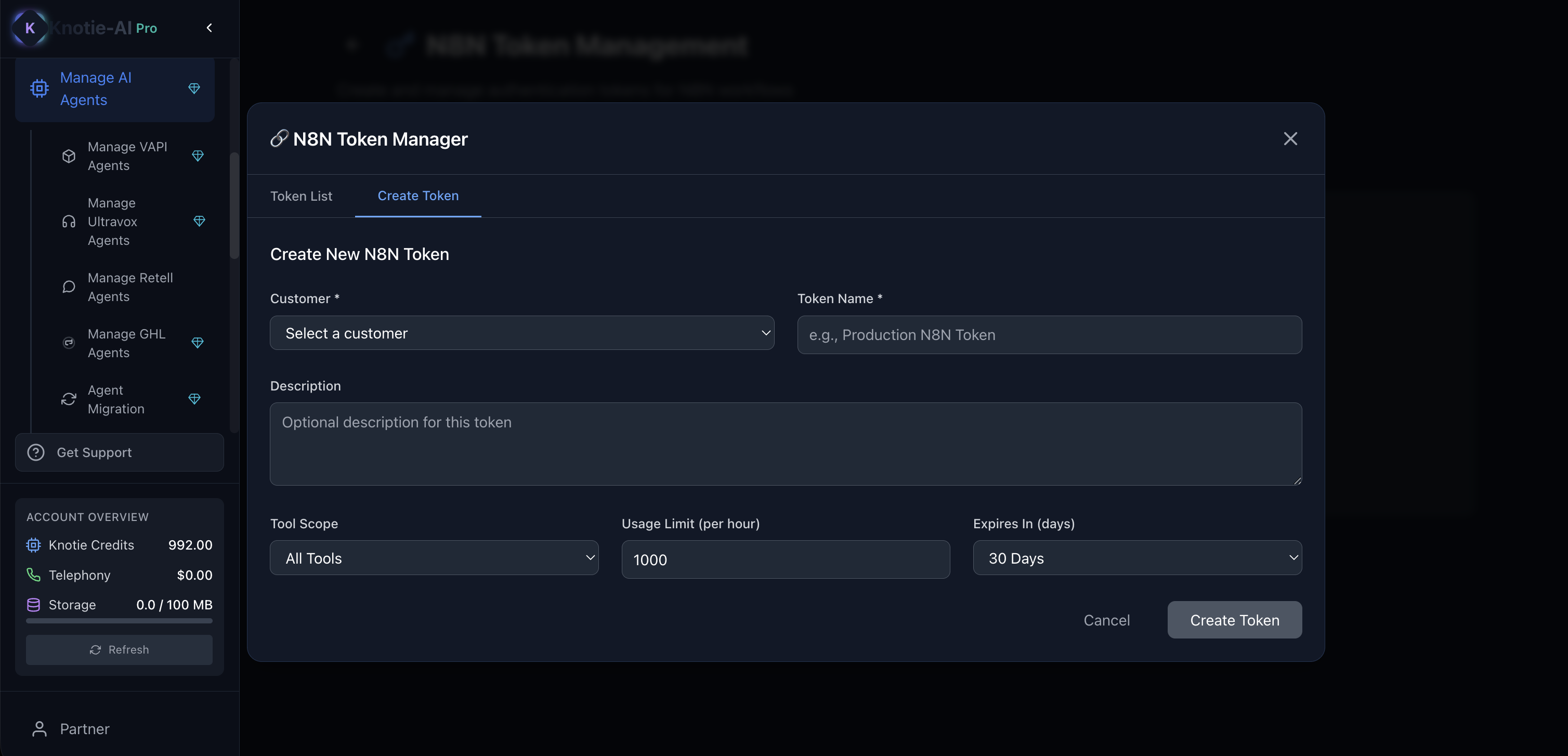Click the Manage AI Agents chip icon
The width and height of the screenshot is (1568, 756).
tap(40, 89)
